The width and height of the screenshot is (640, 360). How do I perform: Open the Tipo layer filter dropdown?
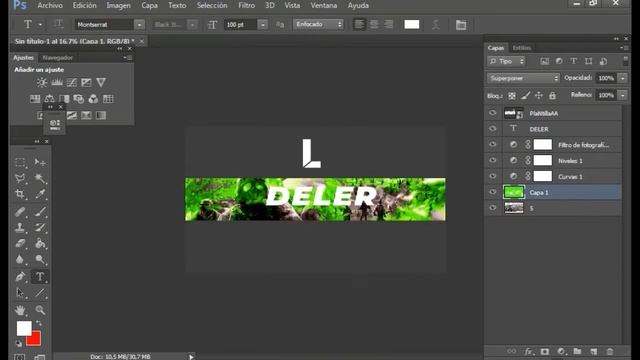pos(506,61)
